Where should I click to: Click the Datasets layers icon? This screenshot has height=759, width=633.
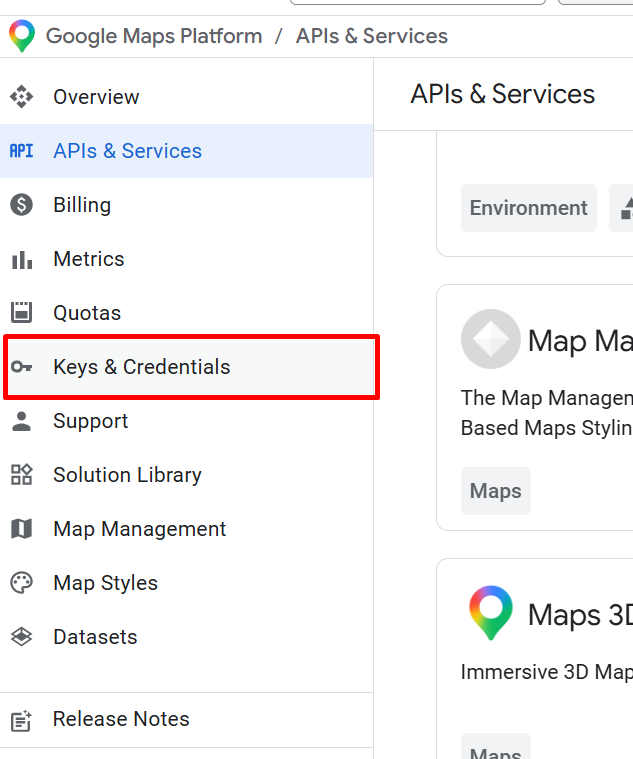[x=21, y=637]
